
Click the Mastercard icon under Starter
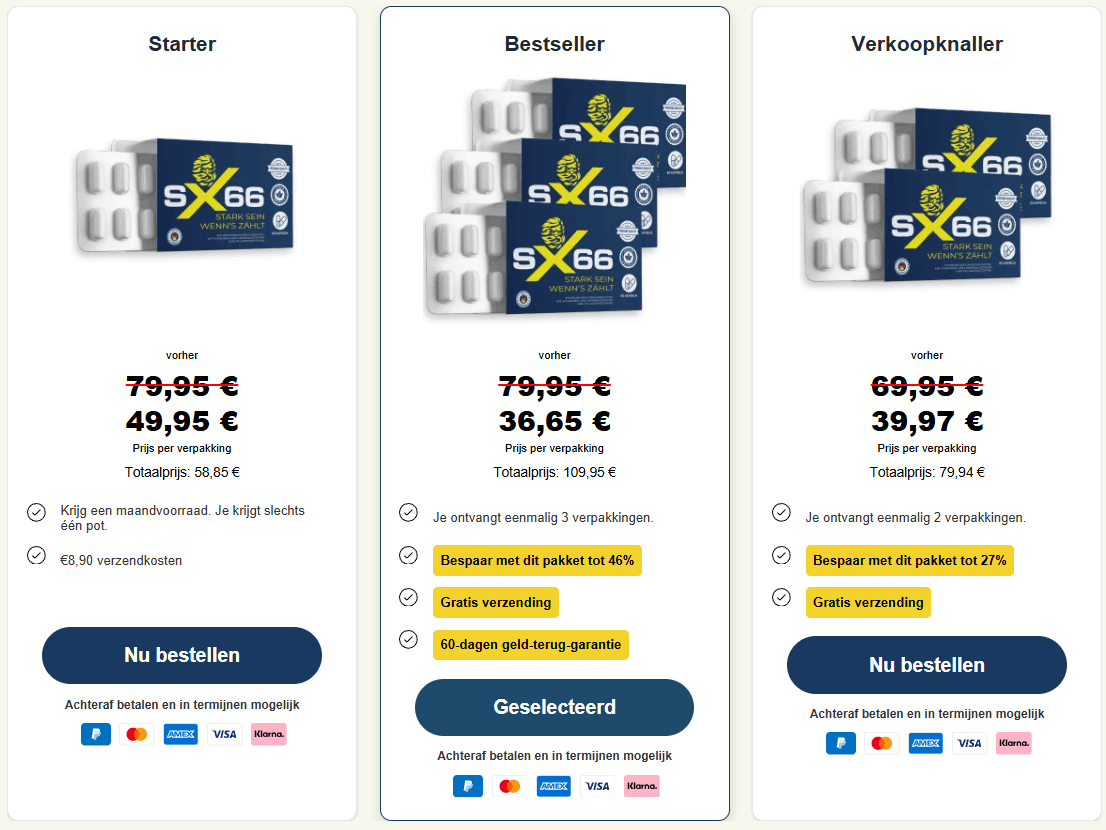point(137,734)
